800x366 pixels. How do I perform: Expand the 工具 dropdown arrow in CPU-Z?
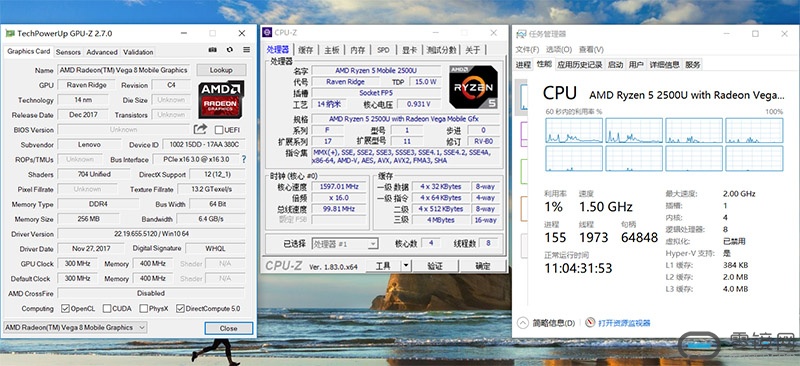[x=406, y=265]
